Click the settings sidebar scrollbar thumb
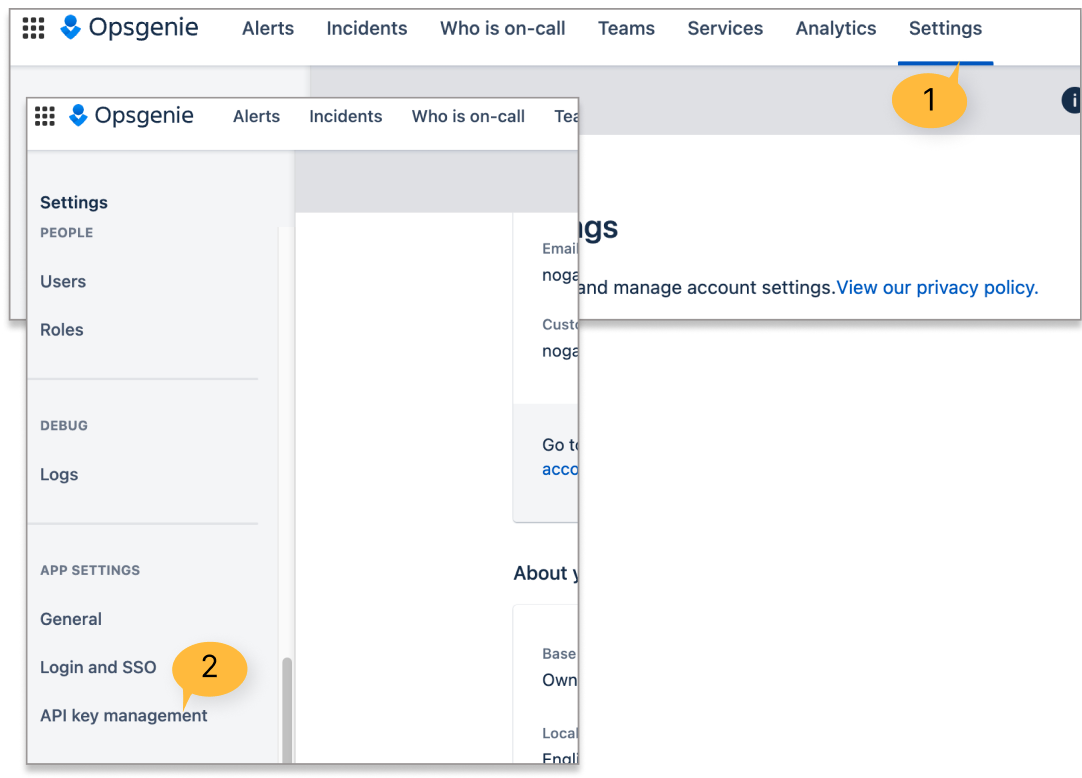The image size is (1082, 778). pos(287,710)
